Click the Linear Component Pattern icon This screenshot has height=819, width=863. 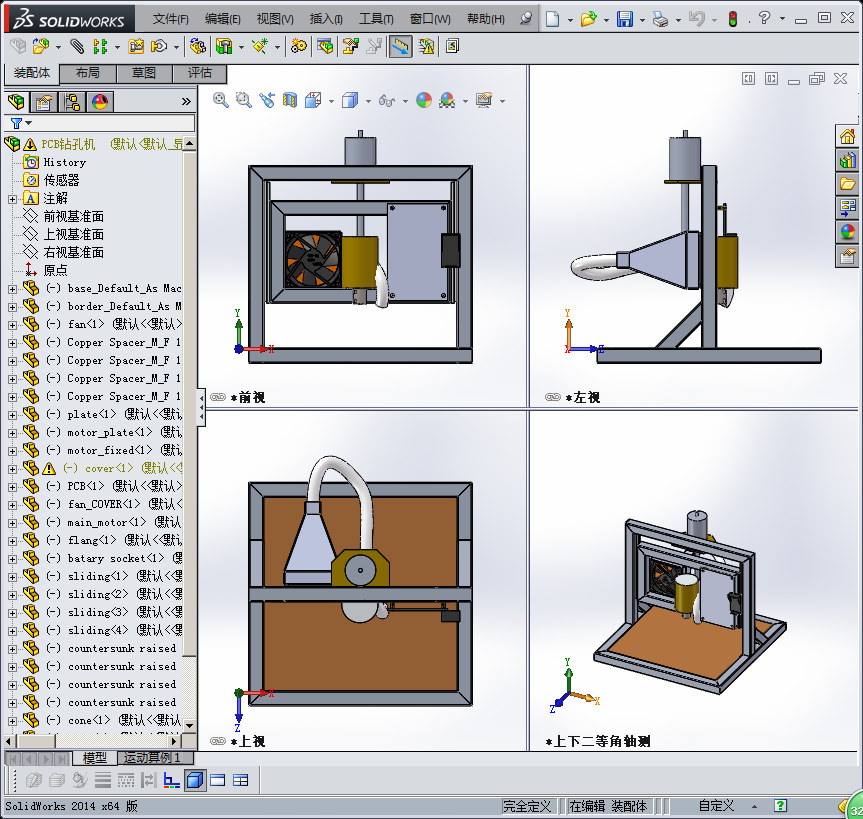(100, 46)
